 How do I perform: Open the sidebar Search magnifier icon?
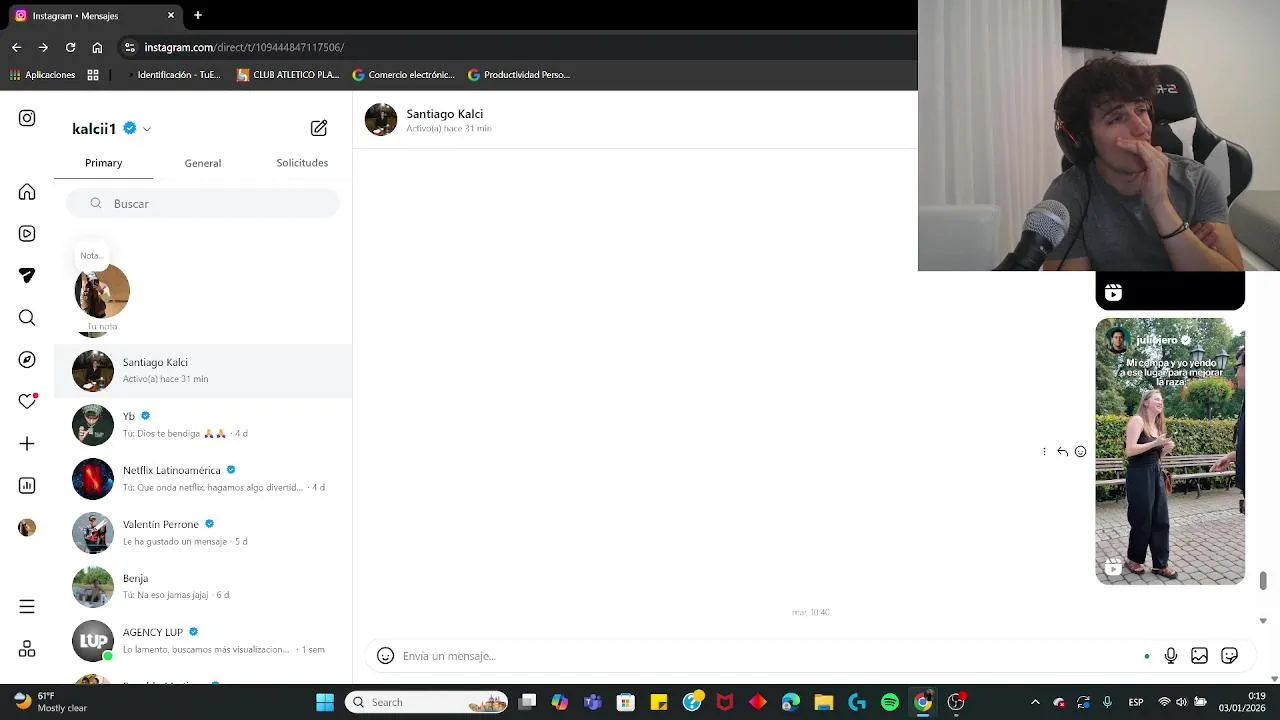(27, 318)
